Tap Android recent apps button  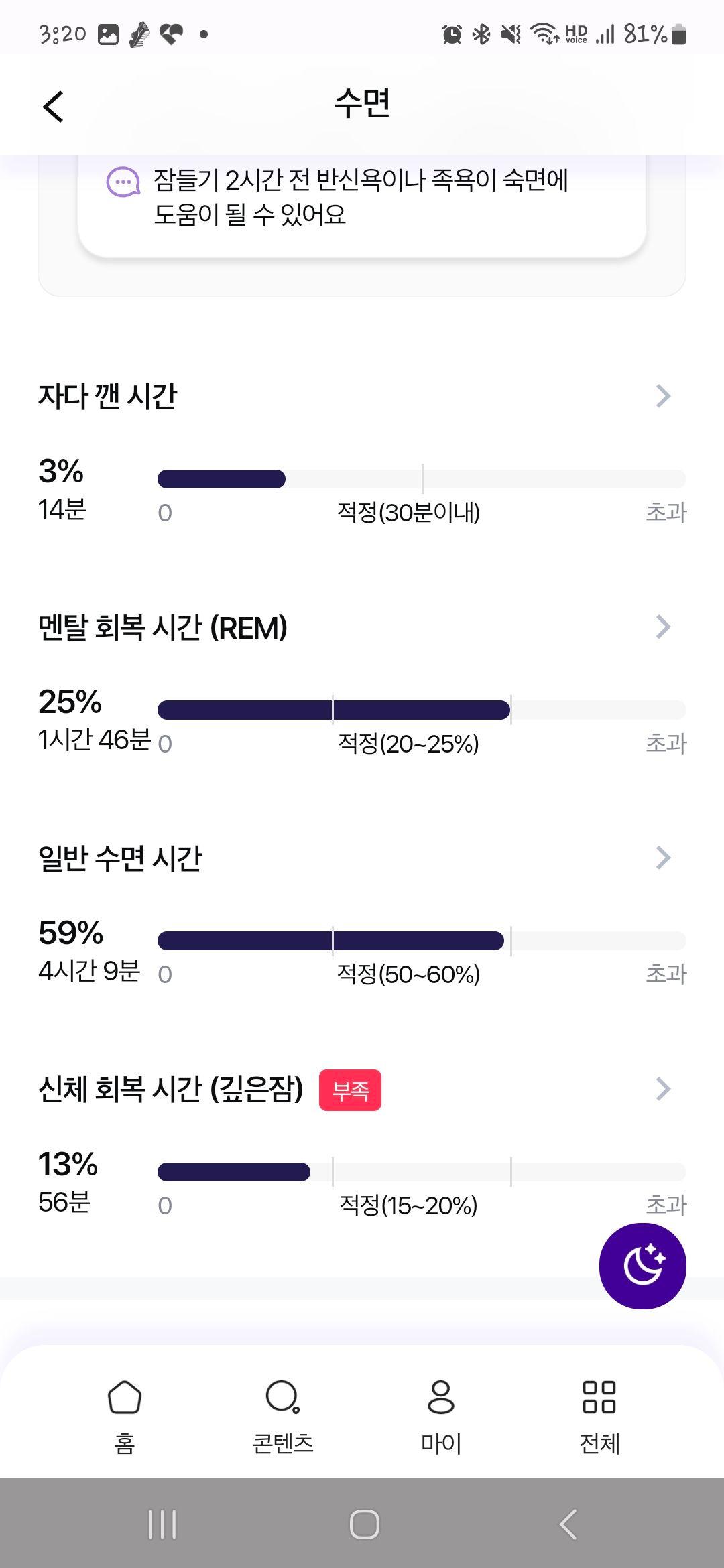pyautogui.click(x=162, y=1524)
